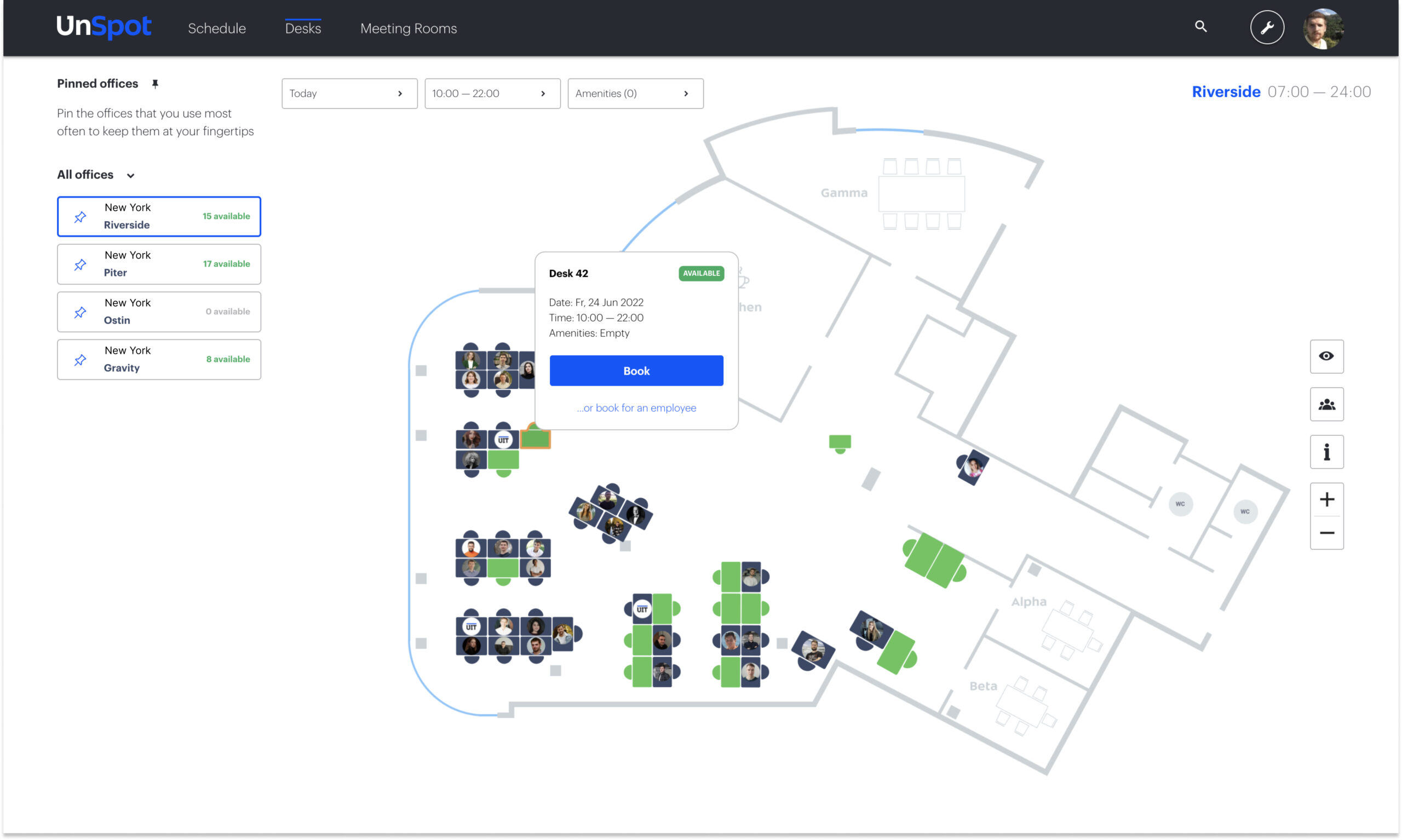Click the '8 available' count text
This screenshot has height=840, width=1402.
(x=228, y=359)
